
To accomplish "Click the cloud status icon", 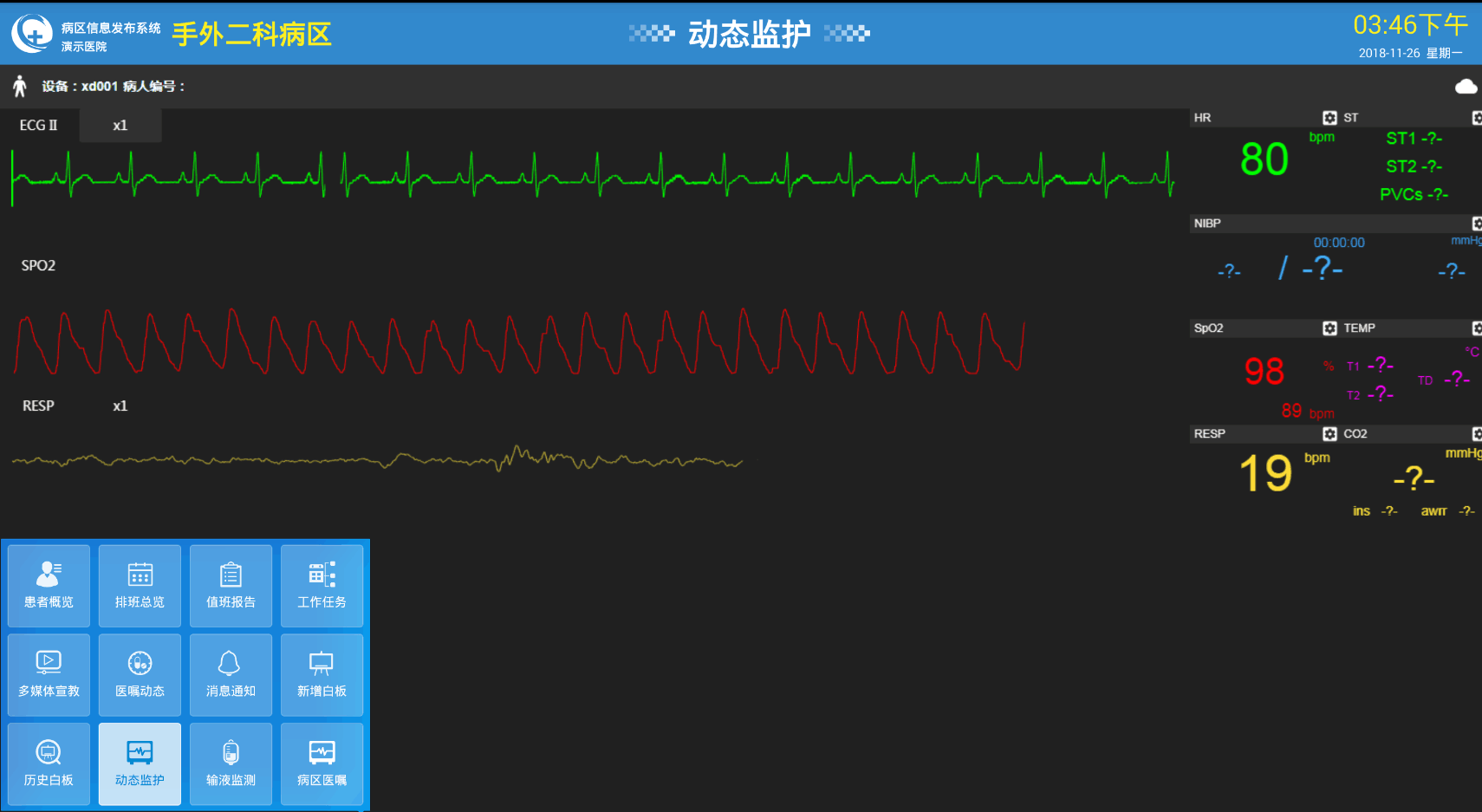I will tap(1466, 87).
